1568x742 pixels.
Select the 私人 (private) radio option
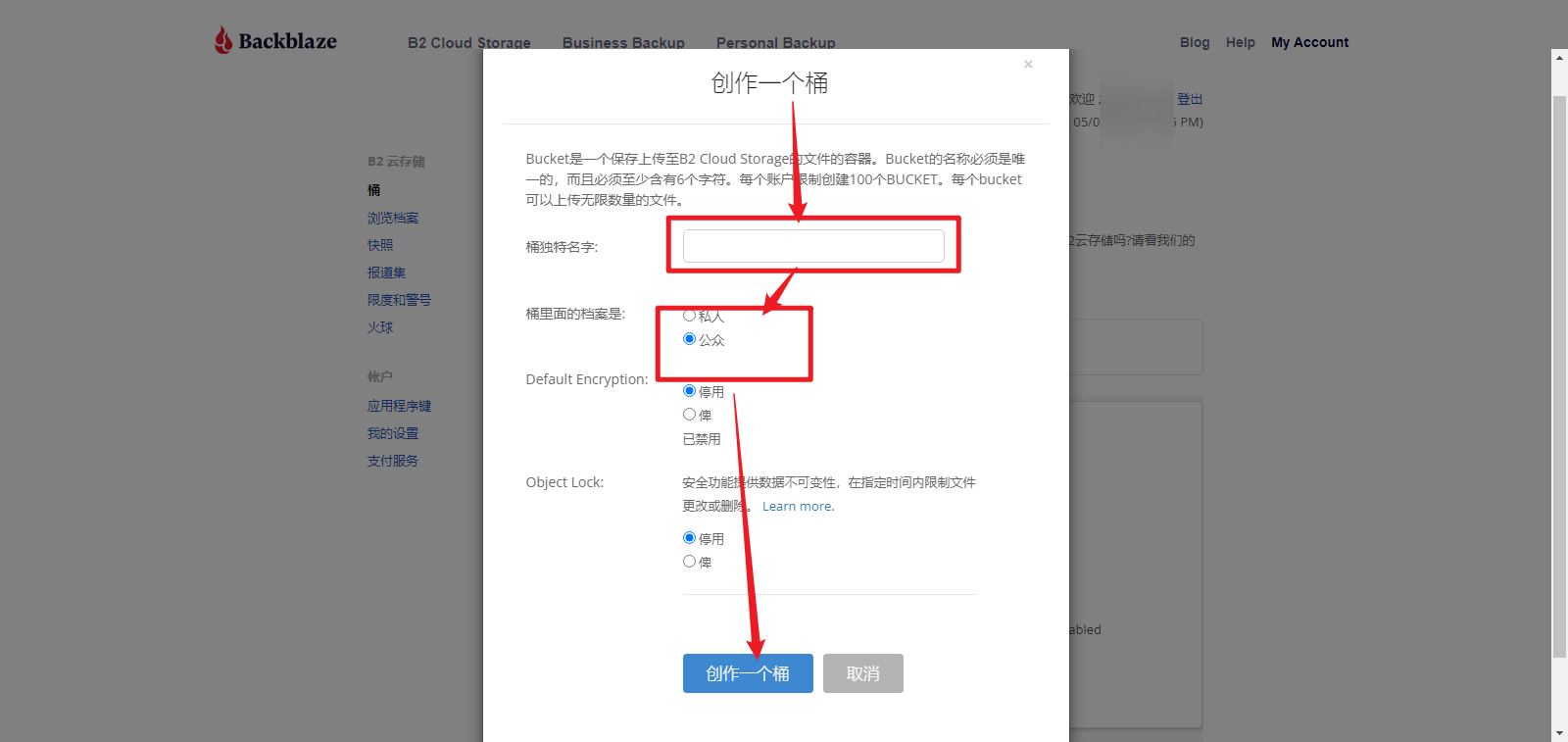pyautogui.click(x=689, y=316)
